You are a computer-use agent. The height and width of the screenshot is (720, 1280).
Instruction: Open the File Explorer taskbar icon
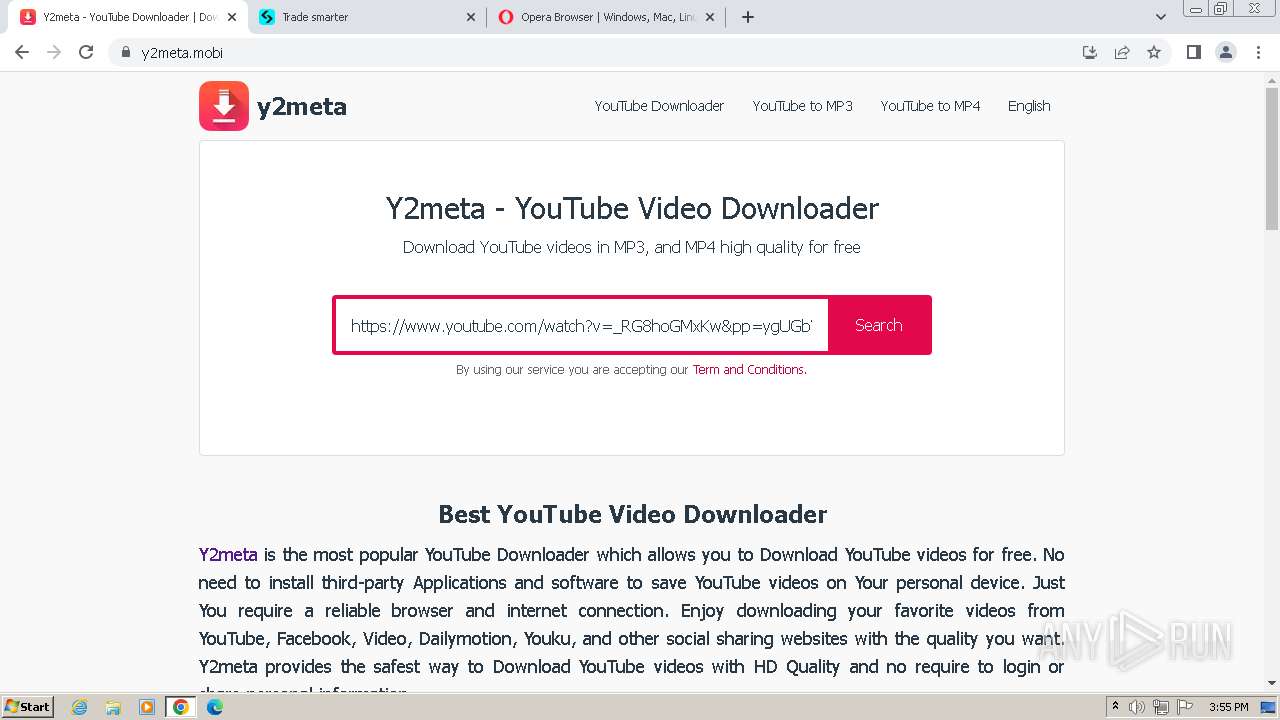(113, 707)
